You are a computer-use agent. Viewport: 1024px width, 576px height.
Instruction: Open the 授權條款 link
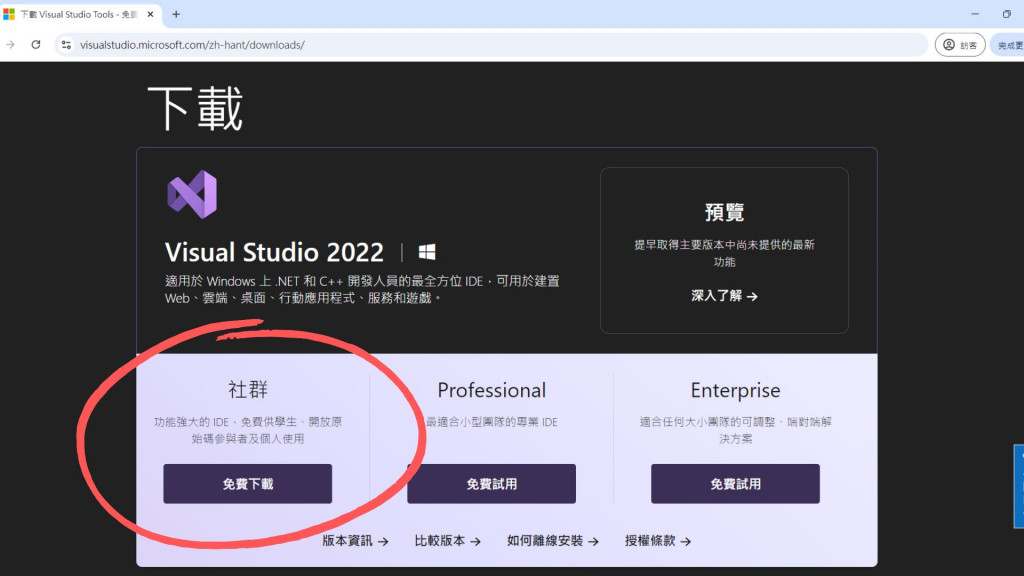[658, 541]
